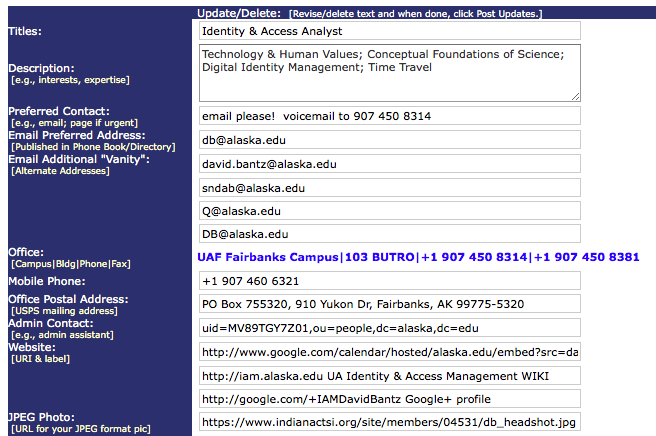Select the Google calendar website URL field
This screenshot has width=656, height=436.
point(390,352)
